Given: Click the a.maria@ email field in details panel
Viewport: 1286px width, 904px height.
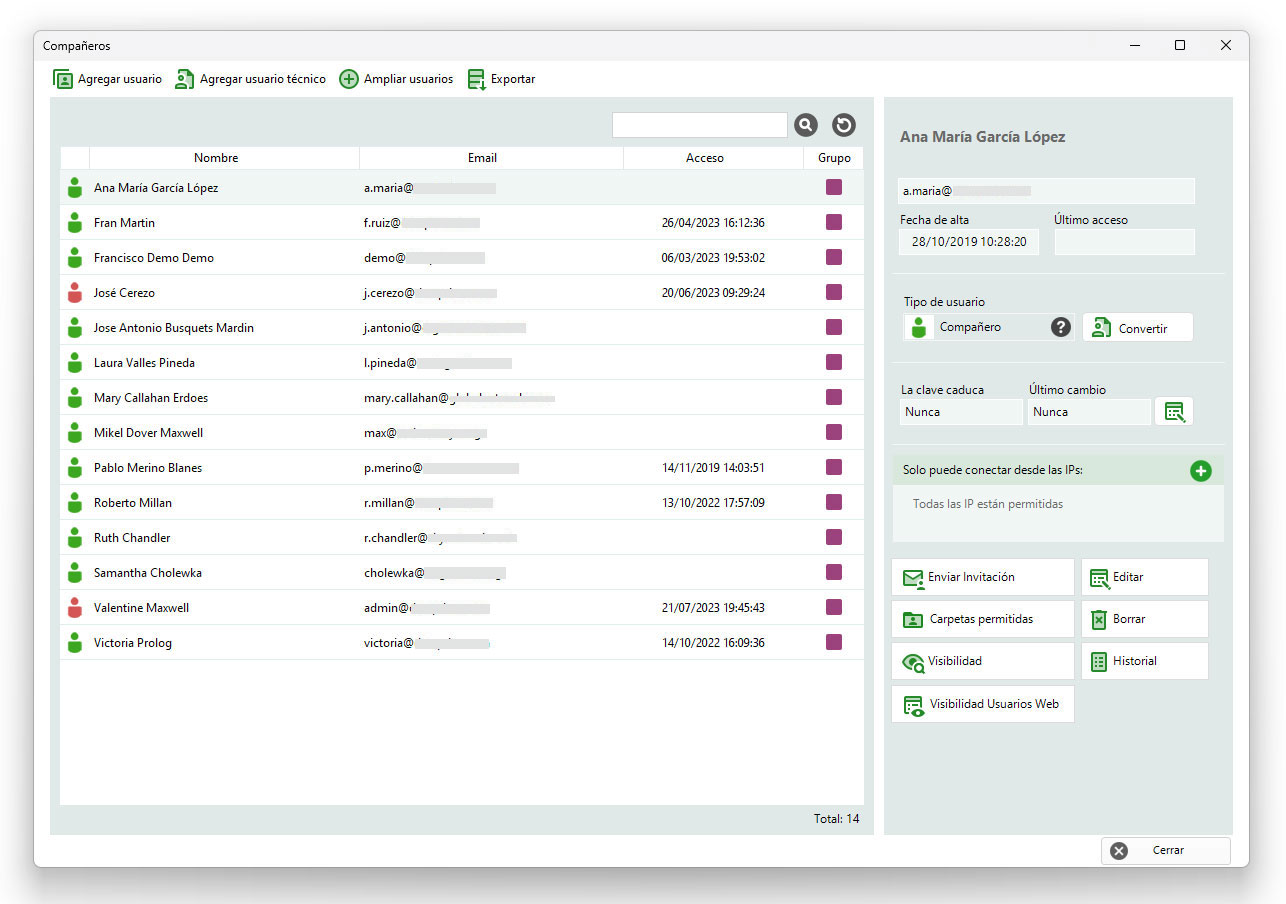Looking at the screenshot, I should 1047,190.
